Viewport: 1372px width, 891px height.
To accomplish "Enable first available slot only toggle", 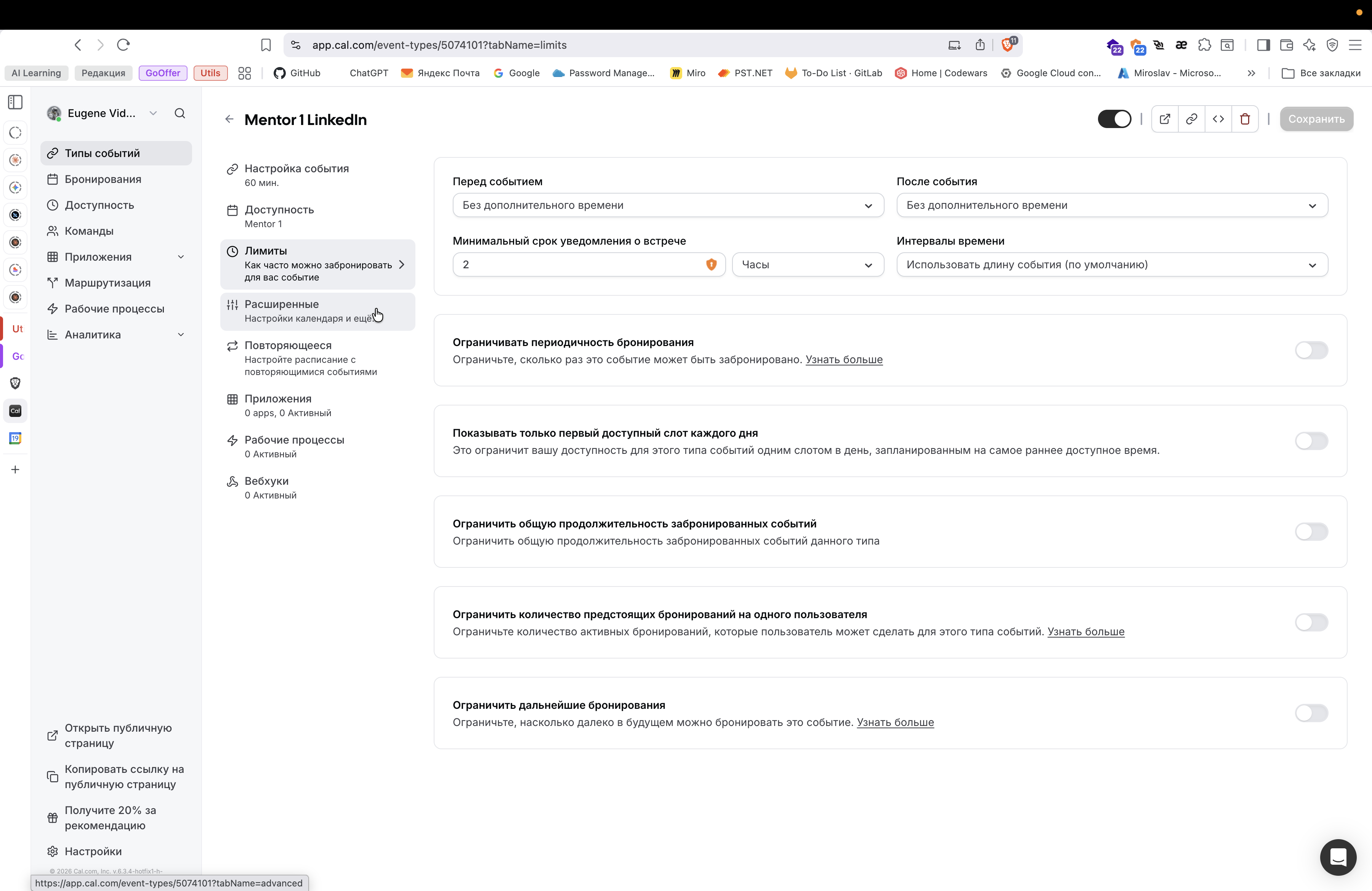I will [1311, 441].
